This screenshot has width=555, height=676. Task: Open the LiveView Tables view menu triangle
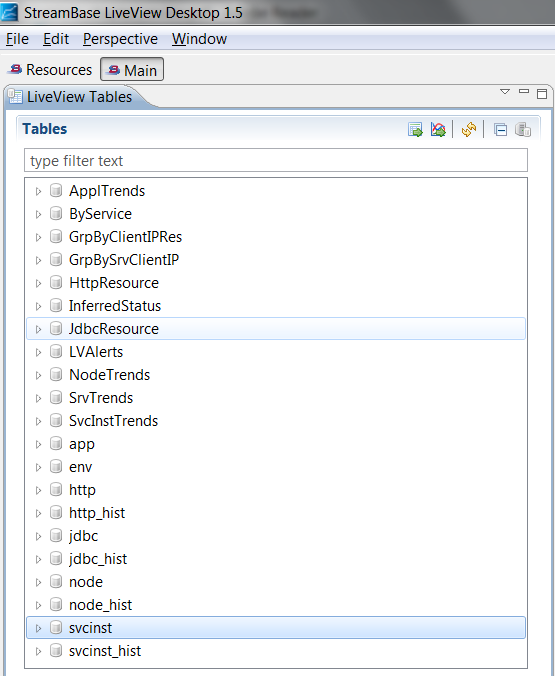(x=505, y=92)
